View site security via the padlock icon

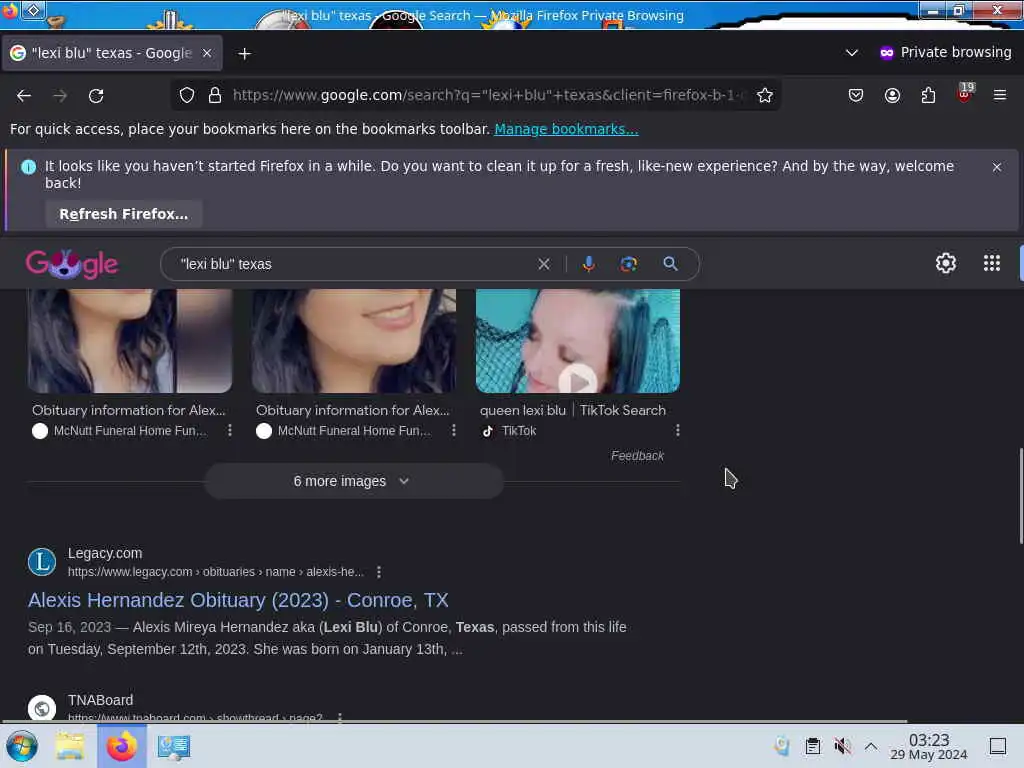tap(215, 95)
